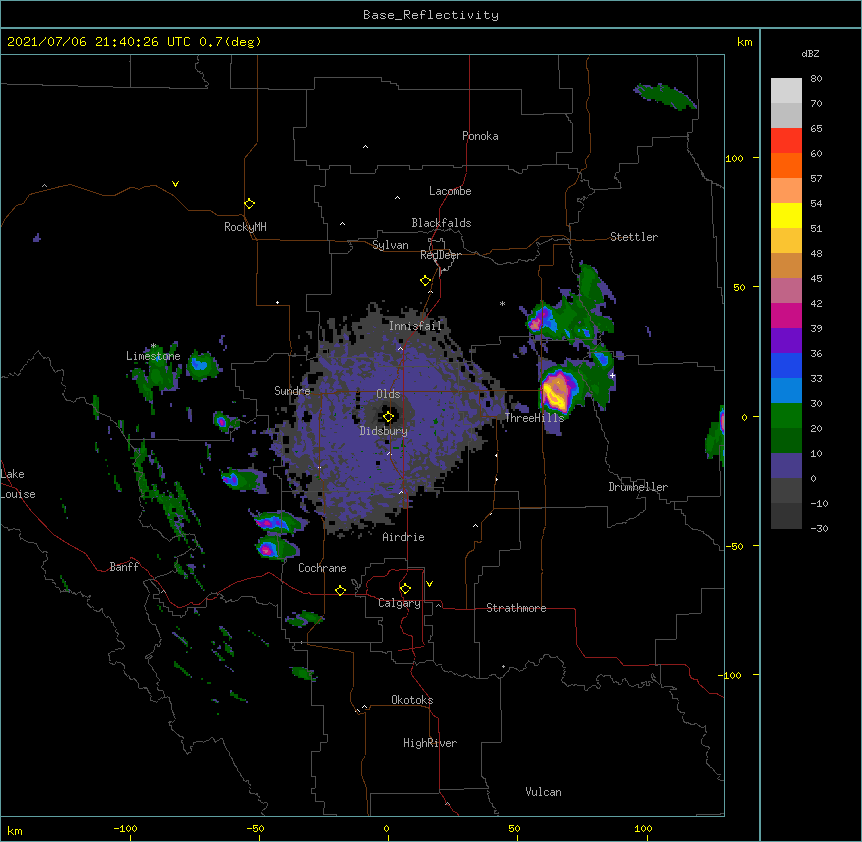The height and width of the screenshot is (842, 862).
Task: Select the purple 36-39 dBZ legend swatch
Action: click(x=786, y=341)
